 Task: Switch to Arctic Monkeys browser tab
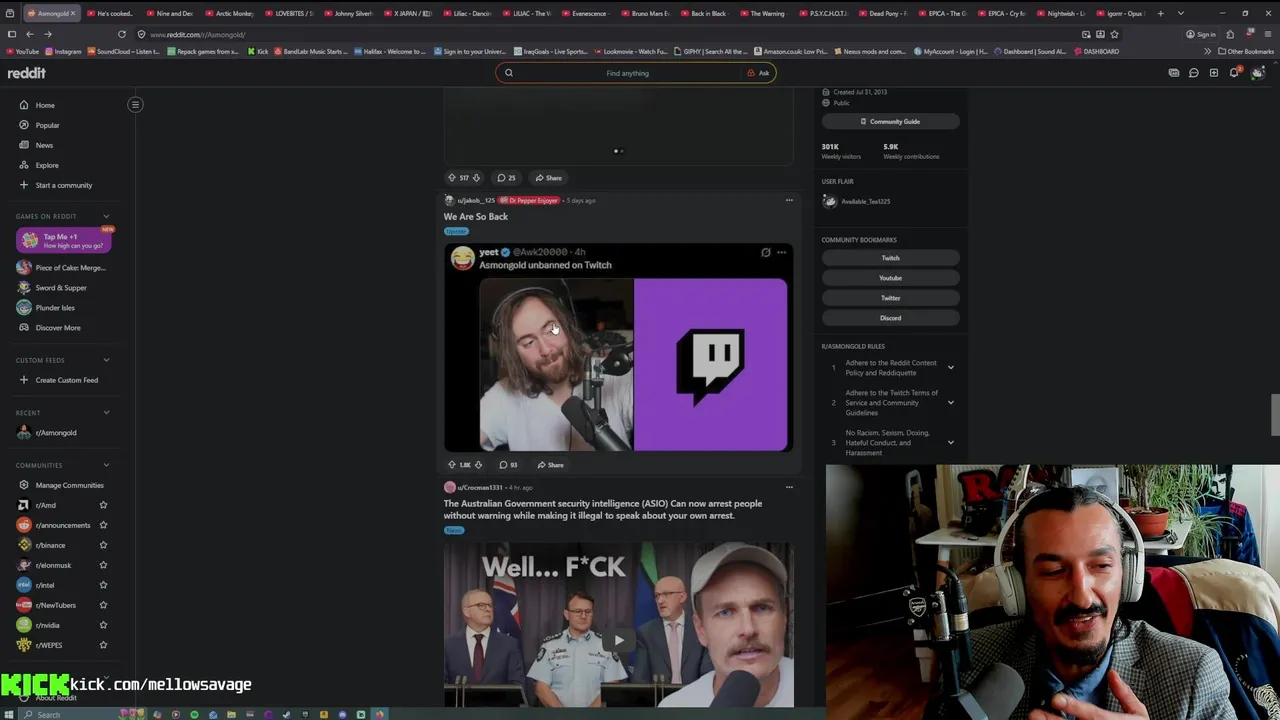pyautogui.click(x=228, y=13)
